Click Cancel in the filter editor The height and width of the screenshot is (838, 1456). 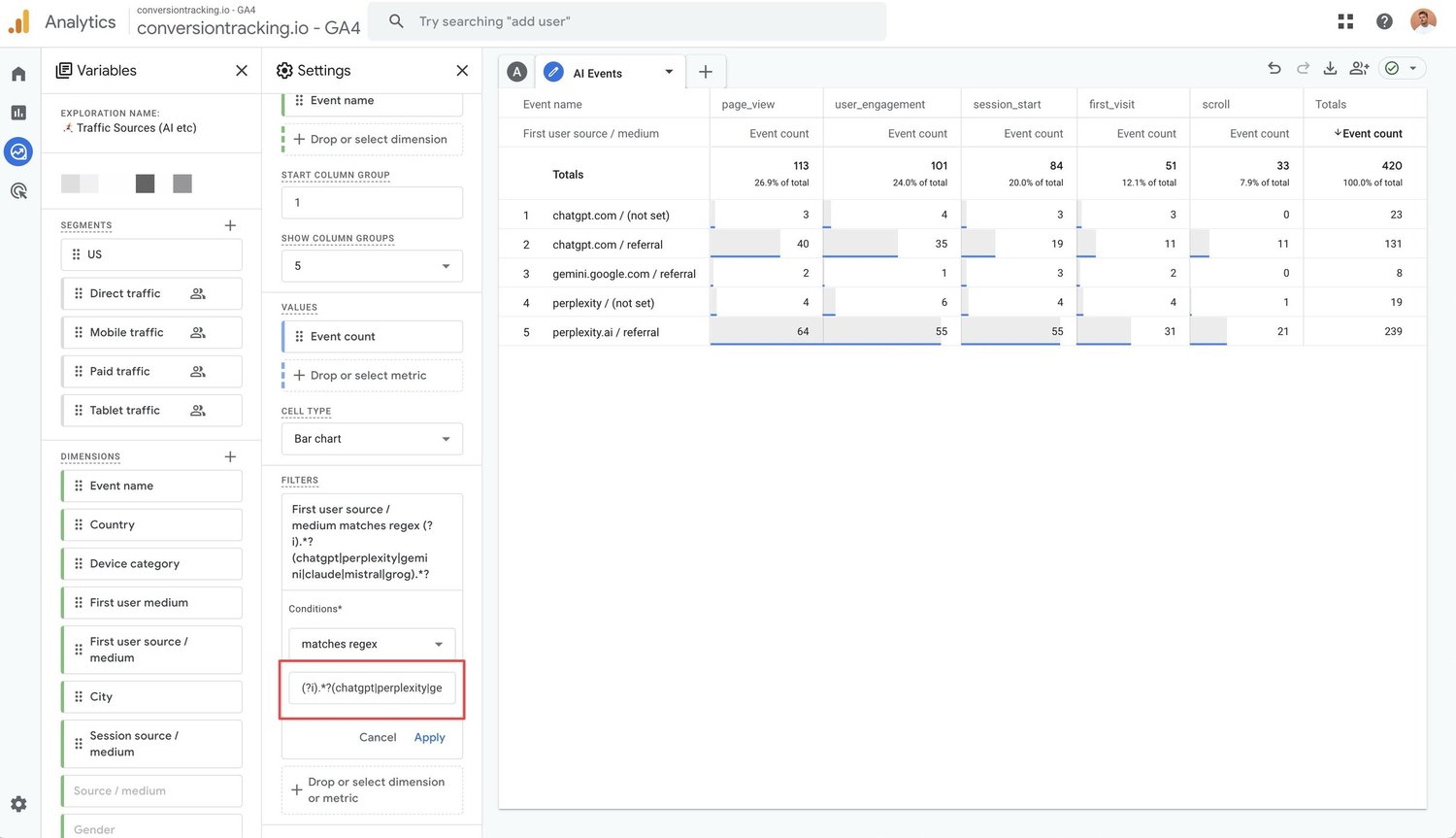pyautogui.click(x=378, y=737)
